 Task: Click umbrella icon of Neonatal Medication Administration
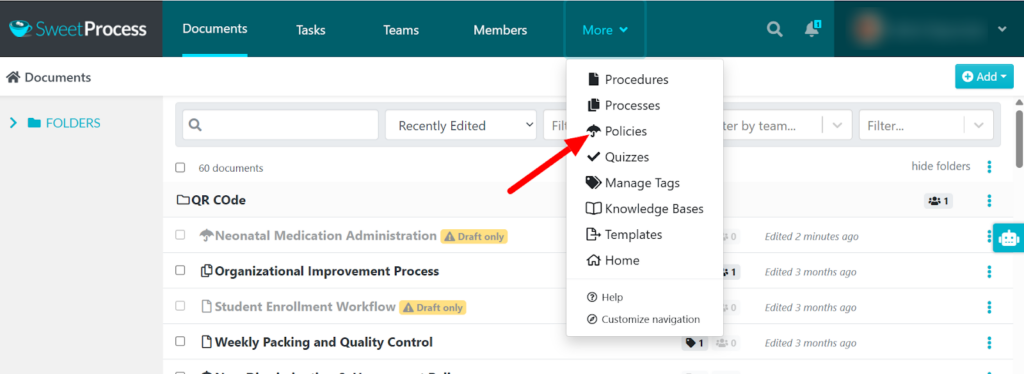207,236
